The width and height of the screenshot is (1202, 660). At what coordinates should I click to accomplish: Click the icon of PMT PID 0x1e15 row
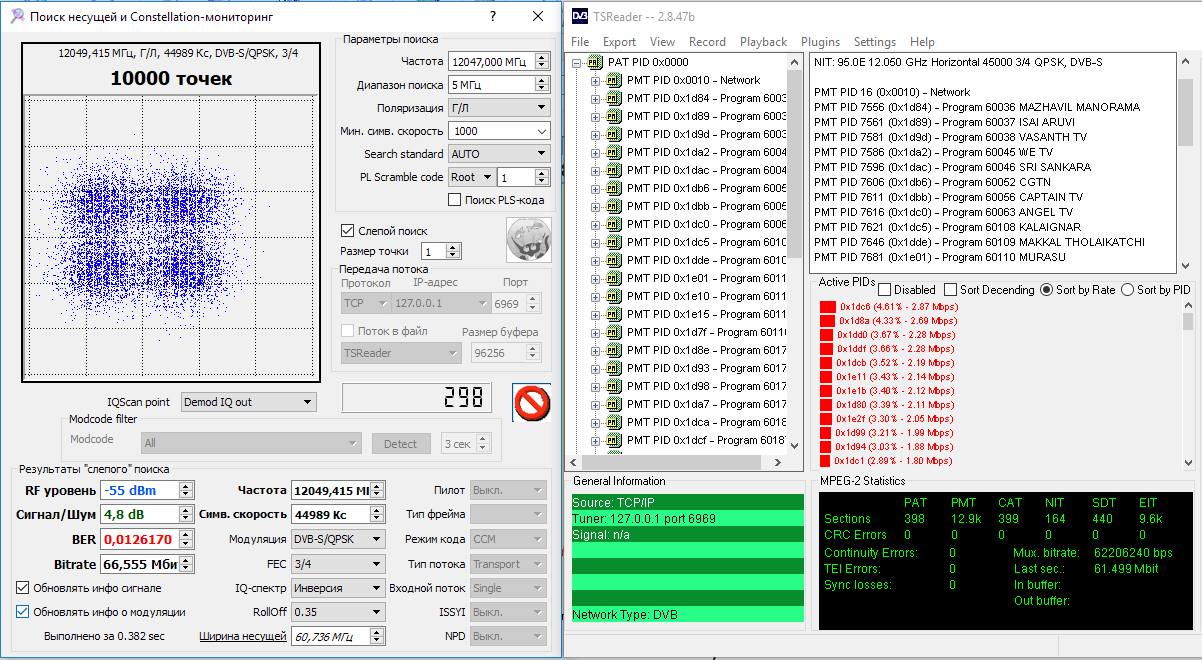(614, 314)
